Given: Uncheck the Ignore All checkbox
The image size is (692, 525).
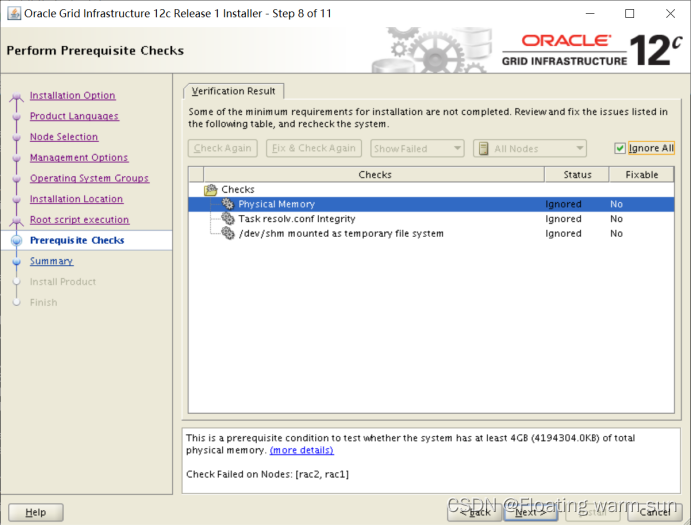Looking at the screenshot, I should (x=620, y=148).
